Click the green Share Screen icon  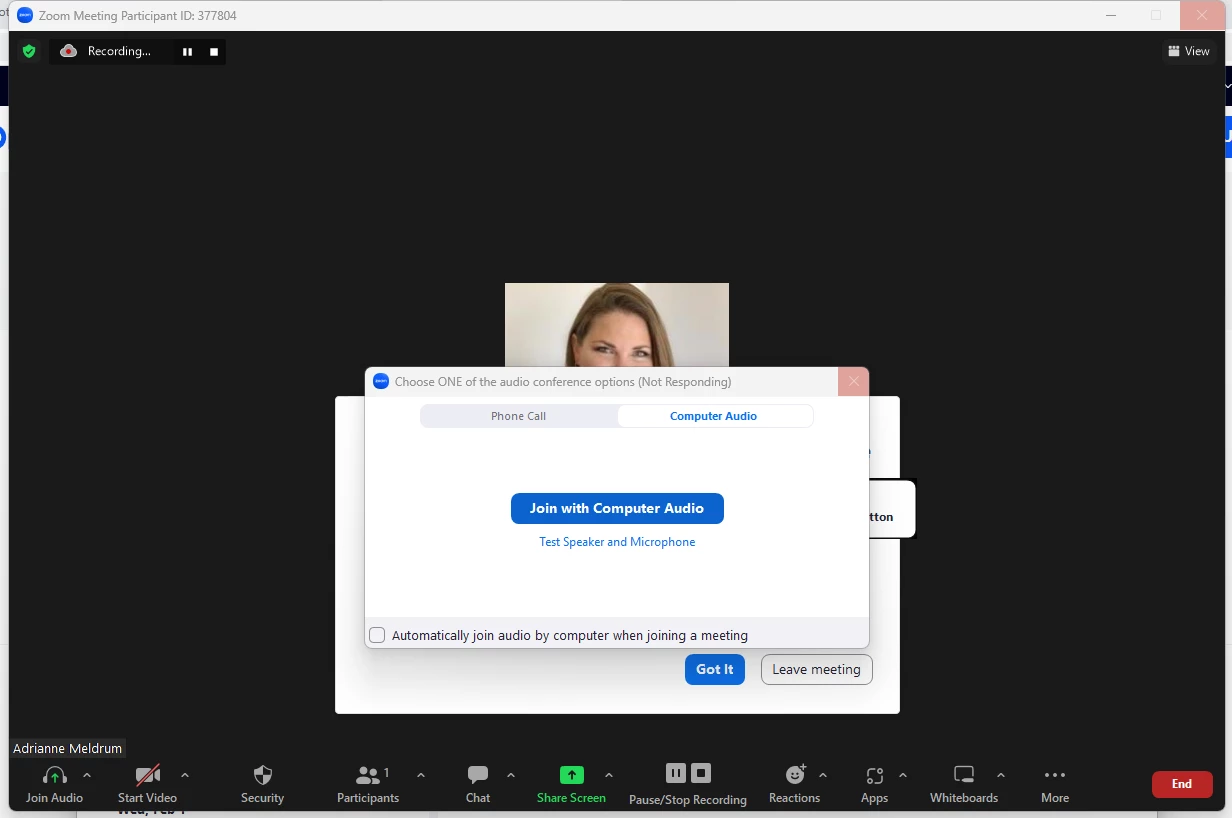tap(571, 775)
